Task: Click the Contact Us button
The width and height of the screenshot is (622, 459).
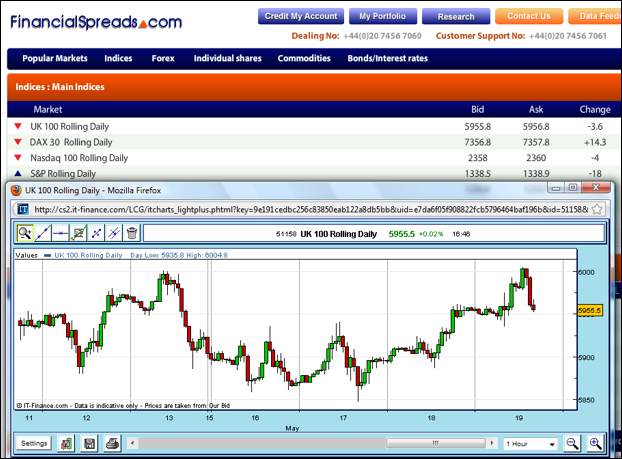Action: point(529,16)
